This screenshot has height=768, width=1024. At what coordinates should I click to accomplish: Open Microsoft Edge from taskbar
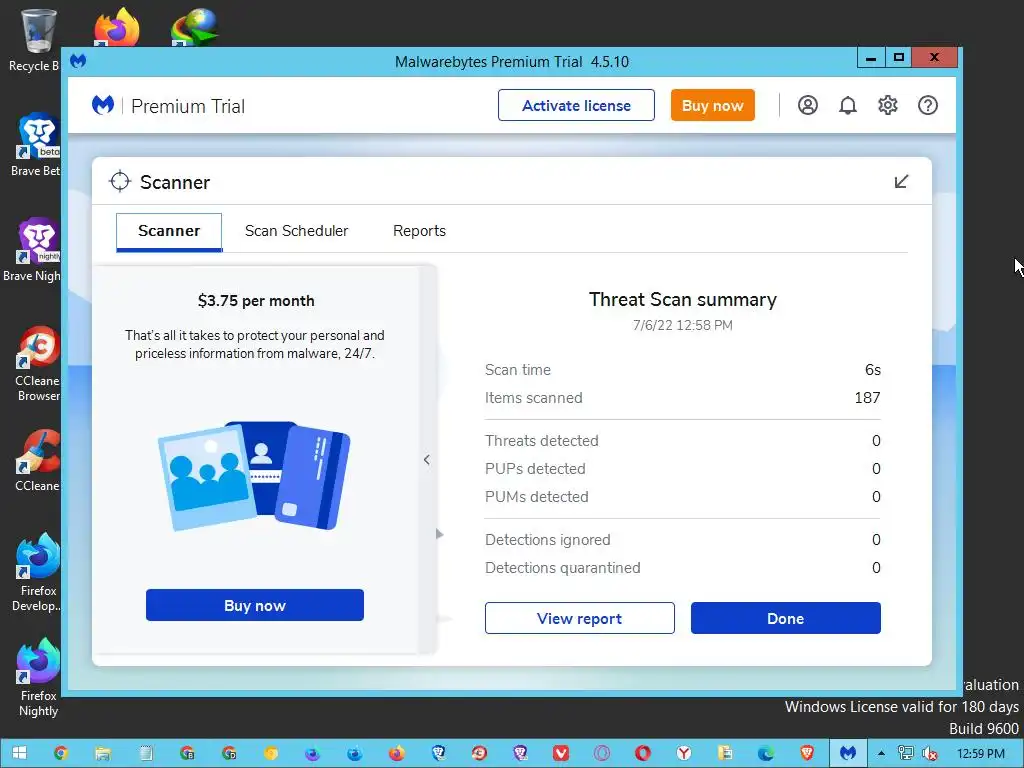[x=766, y=754]
